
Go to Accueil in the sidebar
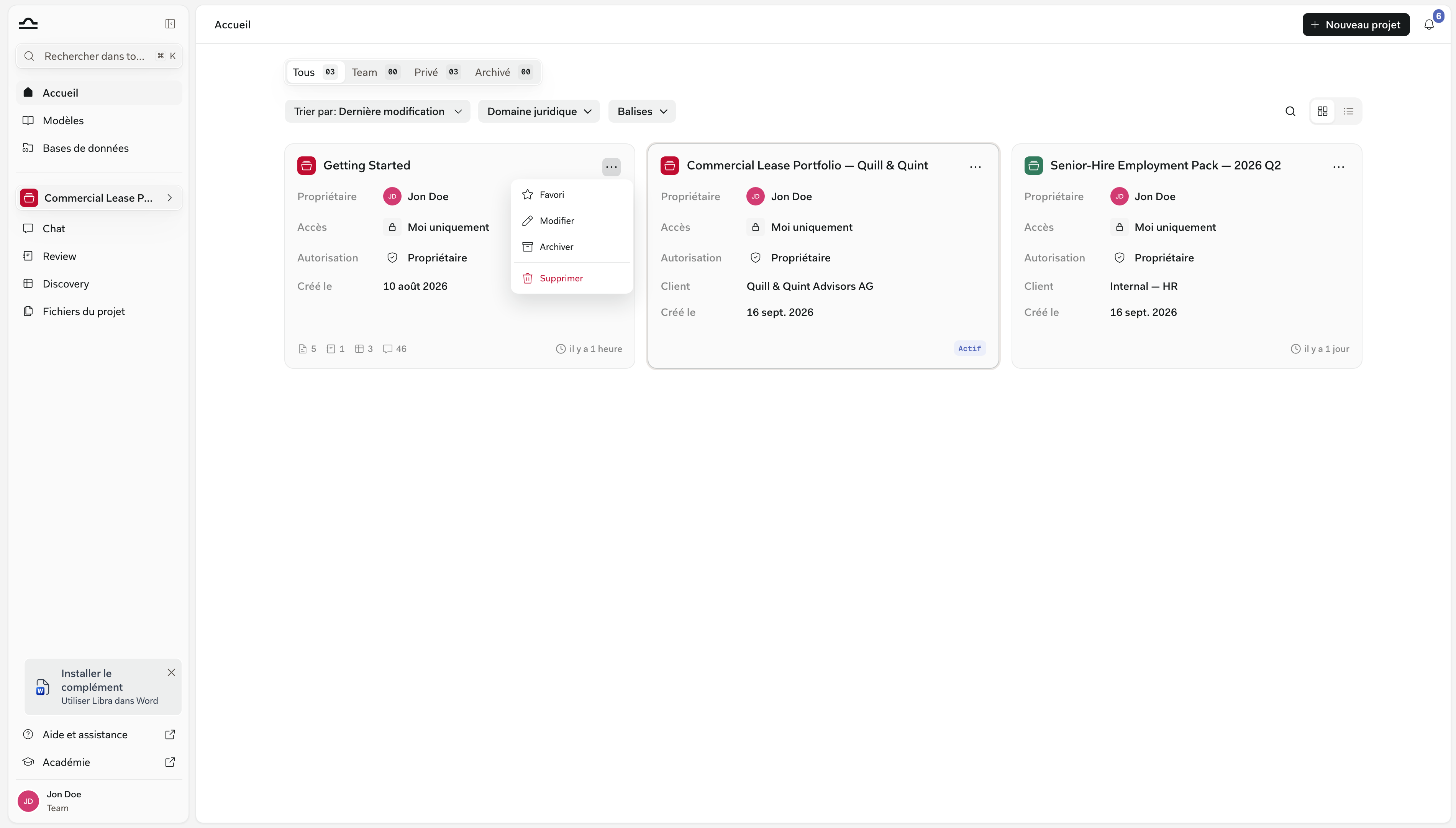(99, 93)
